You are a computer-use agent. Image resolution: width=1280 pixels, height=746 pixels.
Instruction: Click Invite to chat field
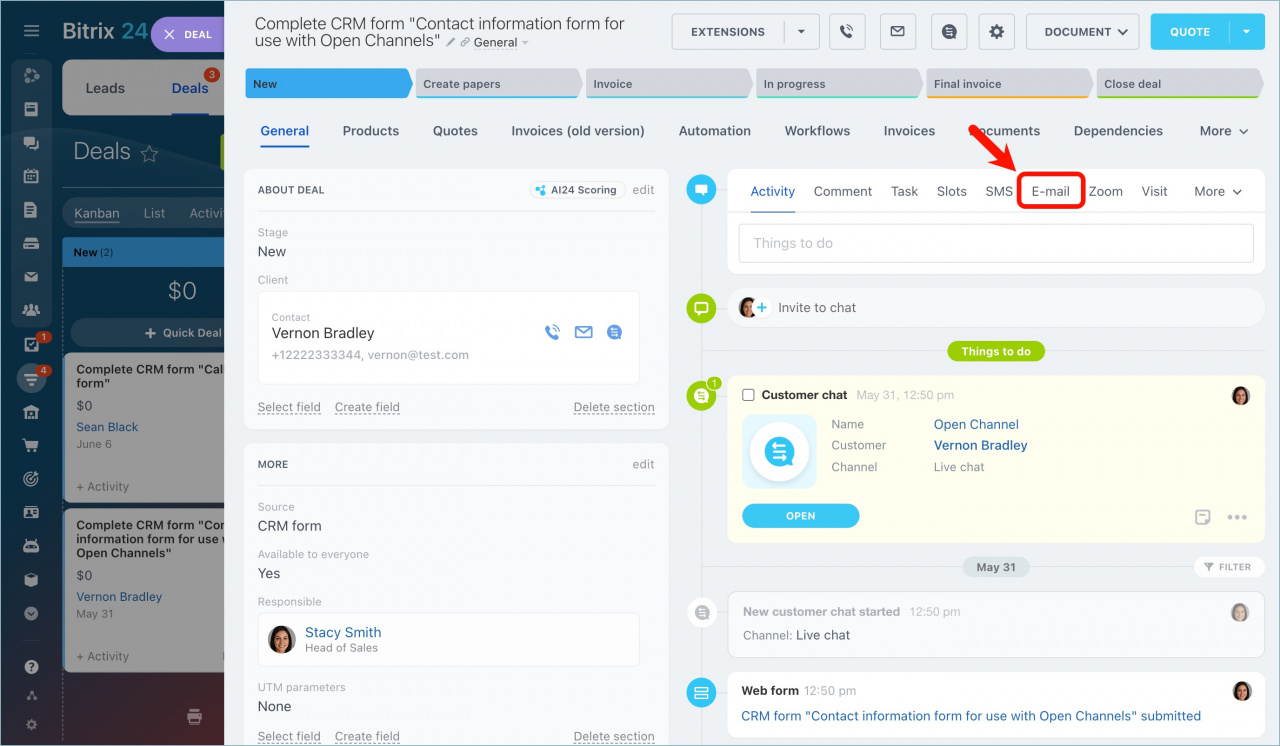point(996,308)
